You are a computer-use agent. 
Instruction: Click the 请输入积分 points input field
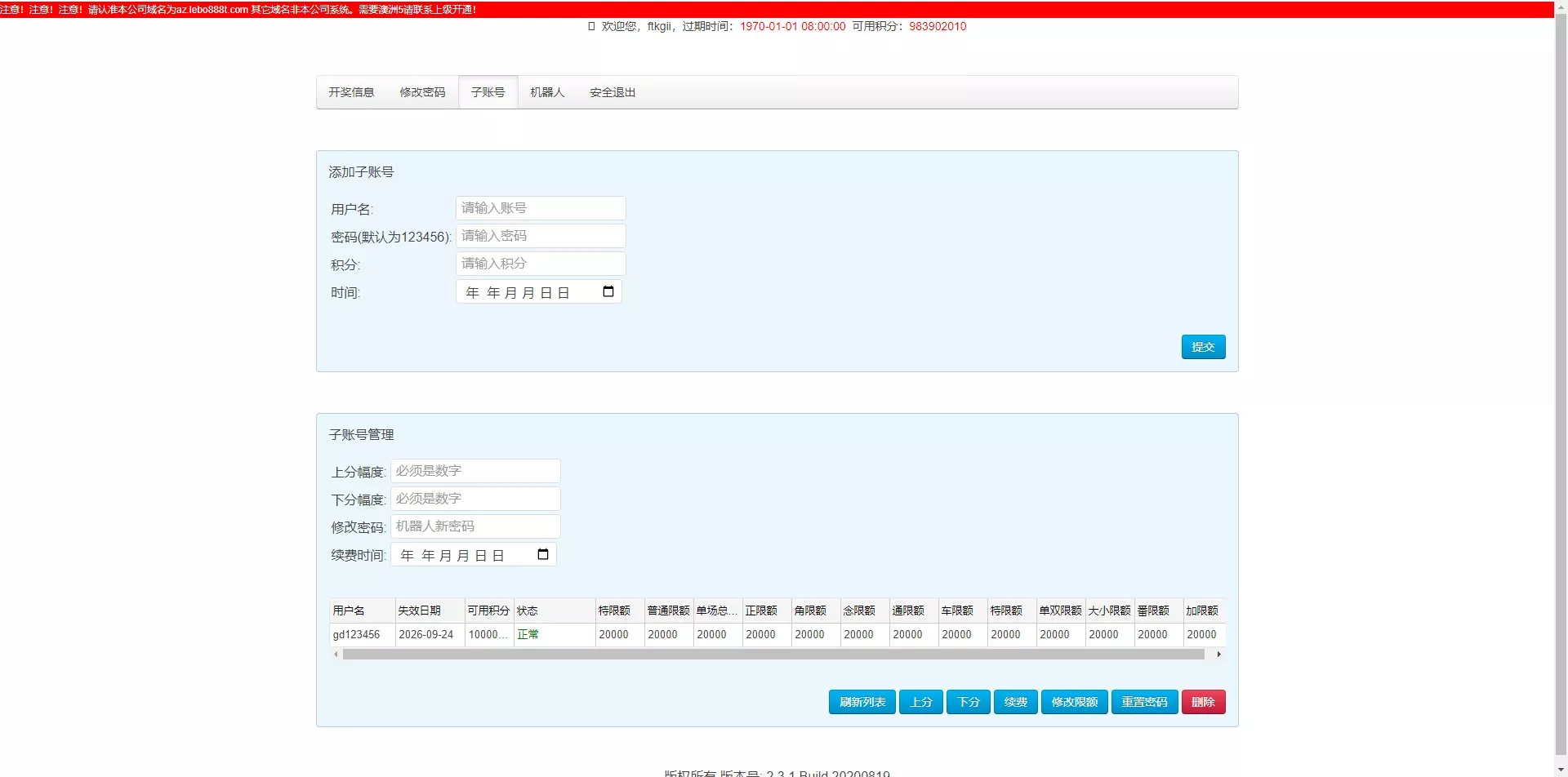click(539, 263)
